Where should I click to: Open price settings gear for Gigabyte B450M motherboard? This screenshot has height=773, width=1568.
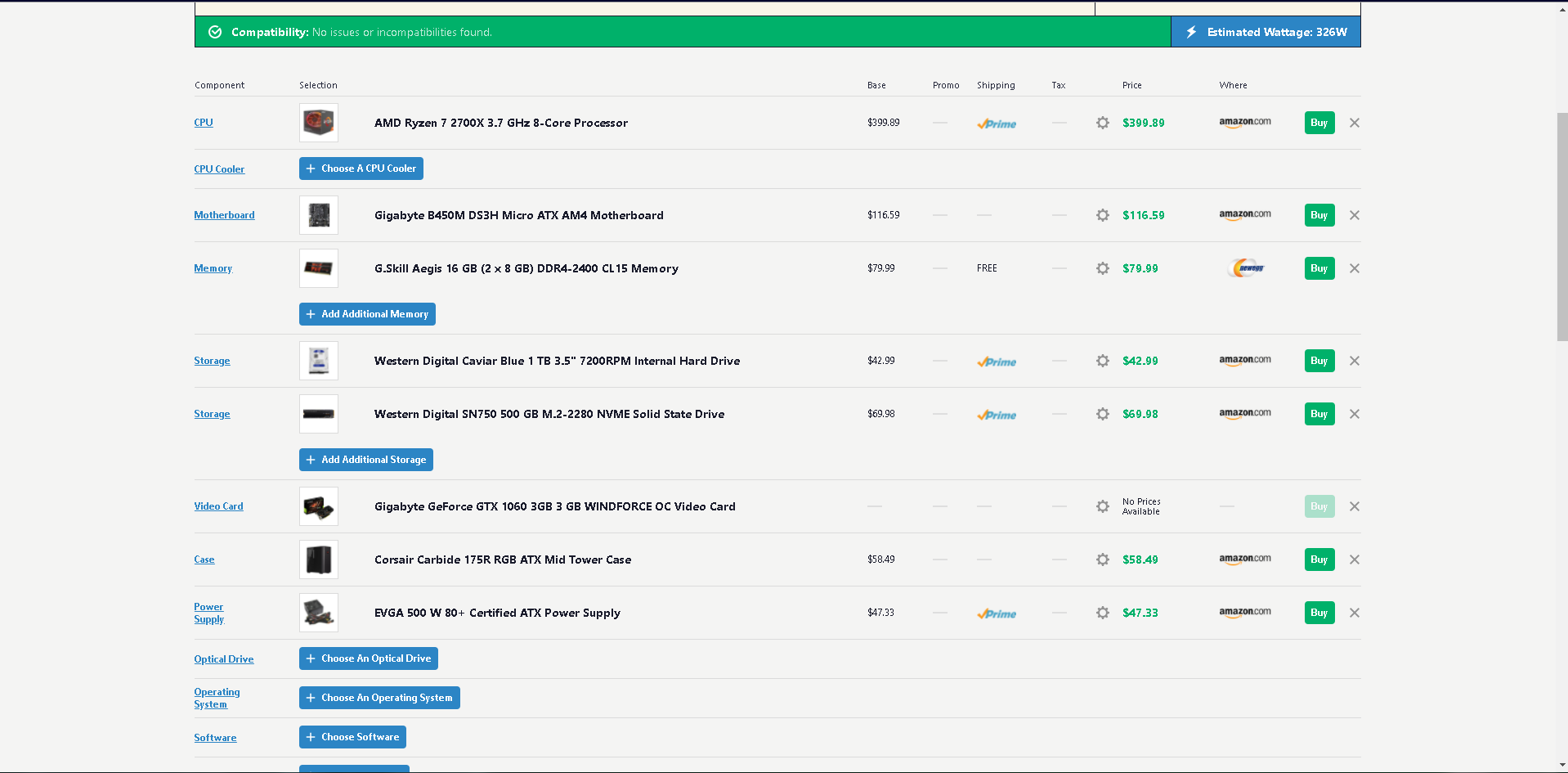[x=1103, y=215]
